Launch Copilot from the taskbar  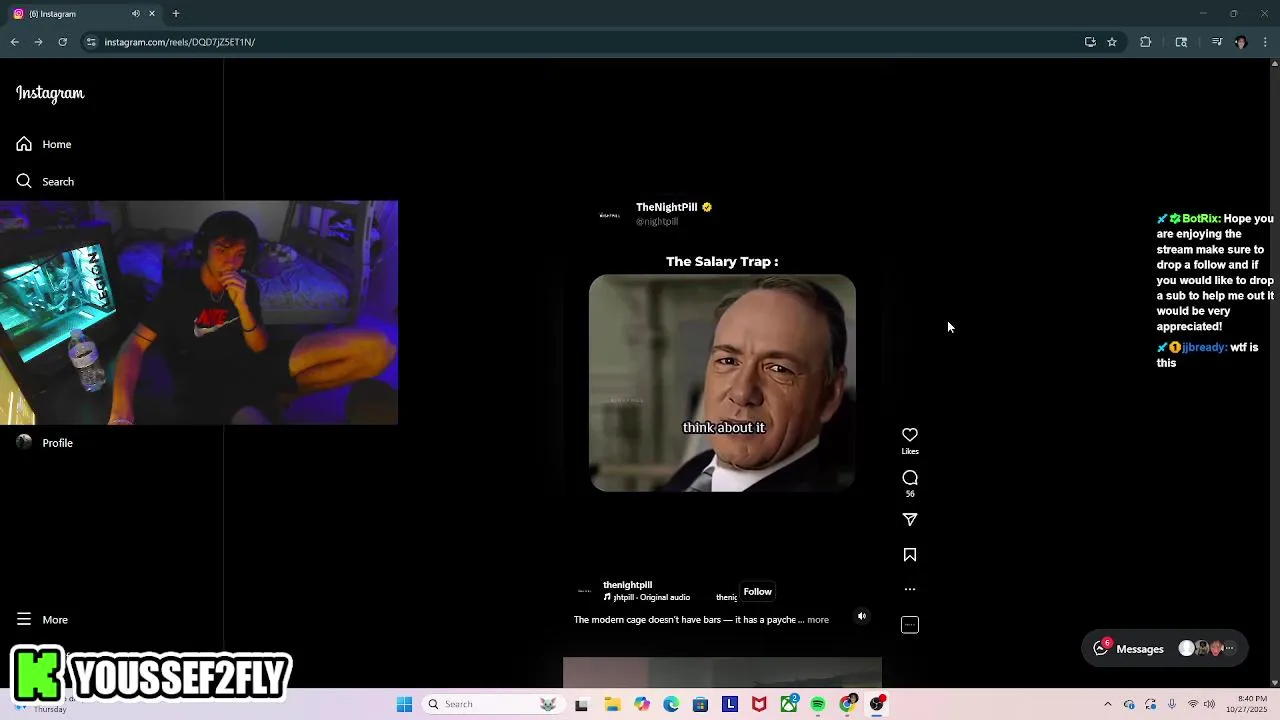[x=642, y=704]
